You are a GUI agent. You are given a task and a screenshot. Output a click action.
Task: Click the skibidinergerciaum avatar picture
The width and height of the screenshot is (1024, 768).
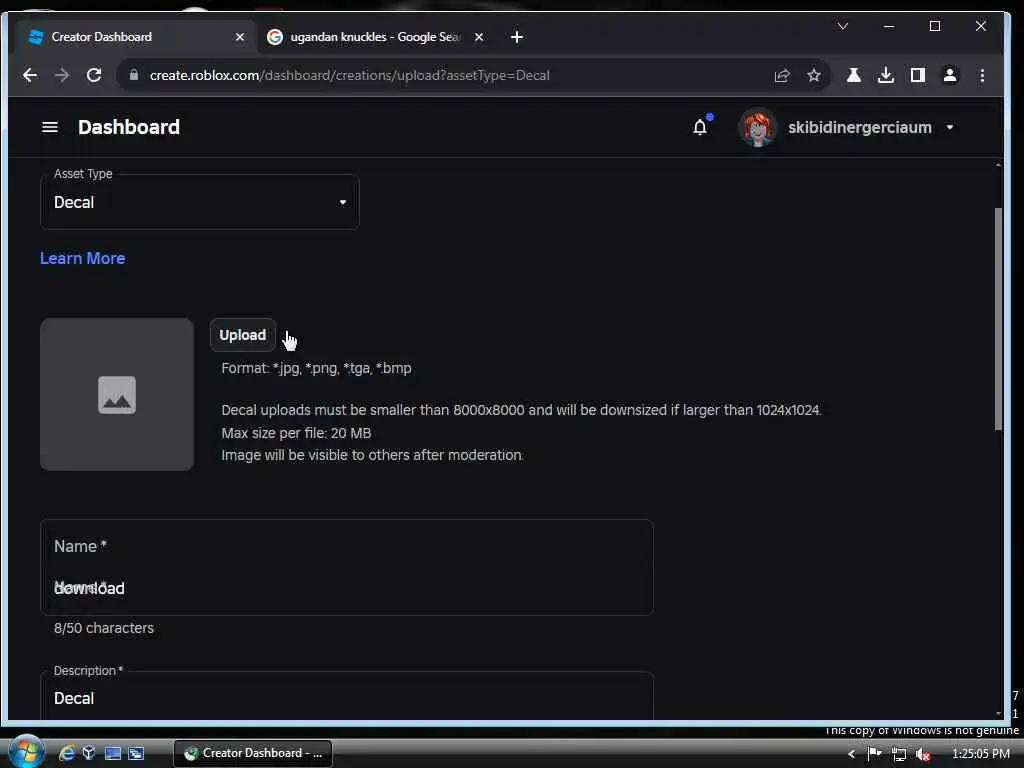758,127
